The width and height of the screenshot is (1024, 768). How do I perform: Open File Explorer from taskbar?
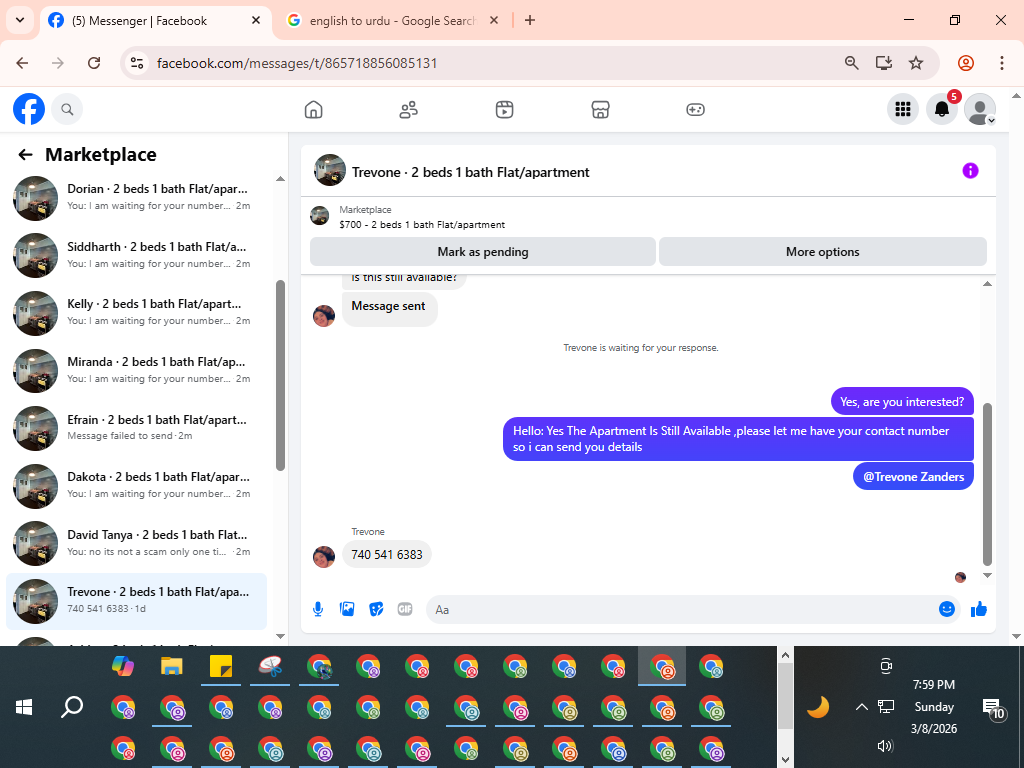172,666
